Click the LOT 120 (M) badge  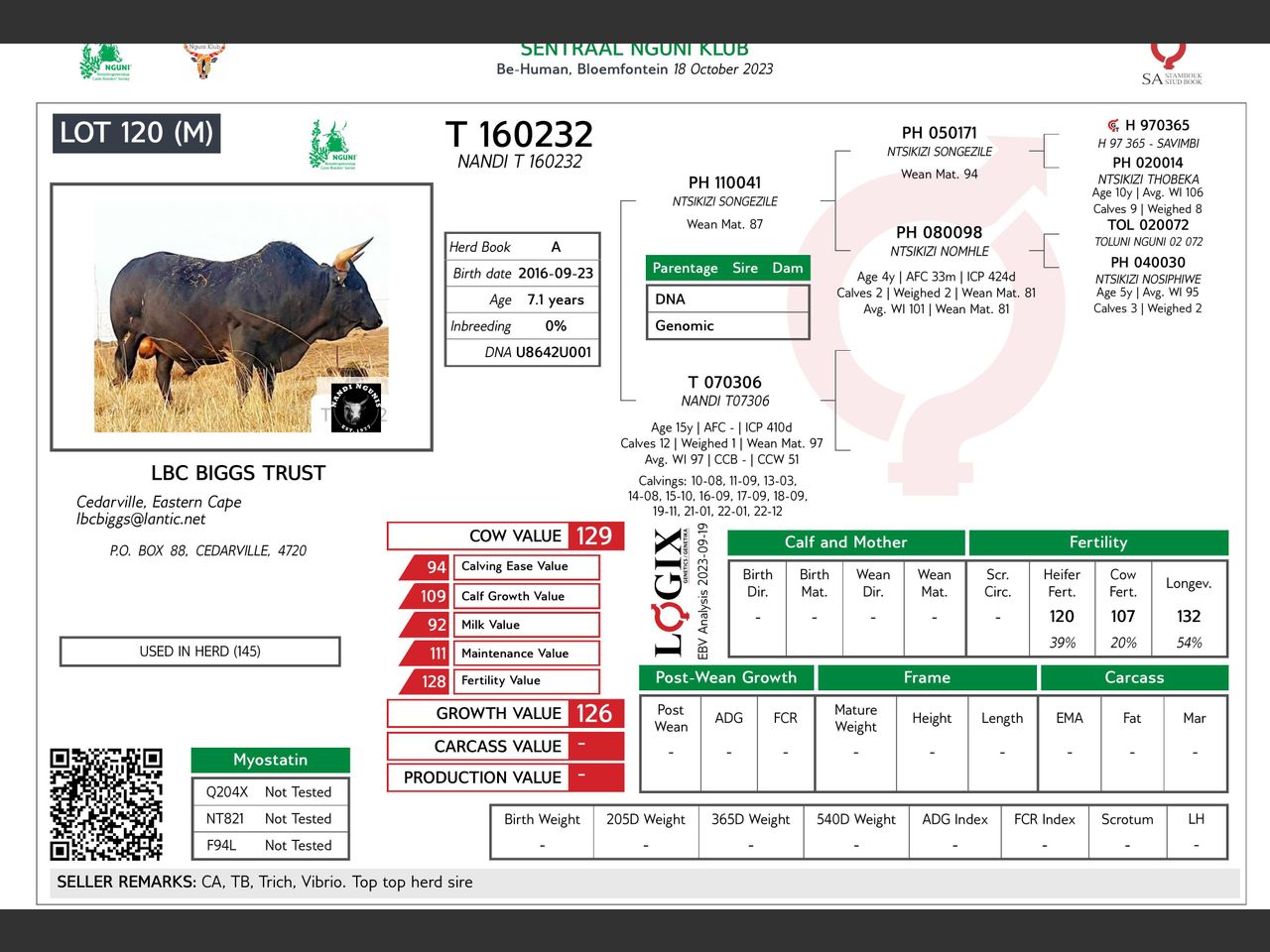point(136,133)
